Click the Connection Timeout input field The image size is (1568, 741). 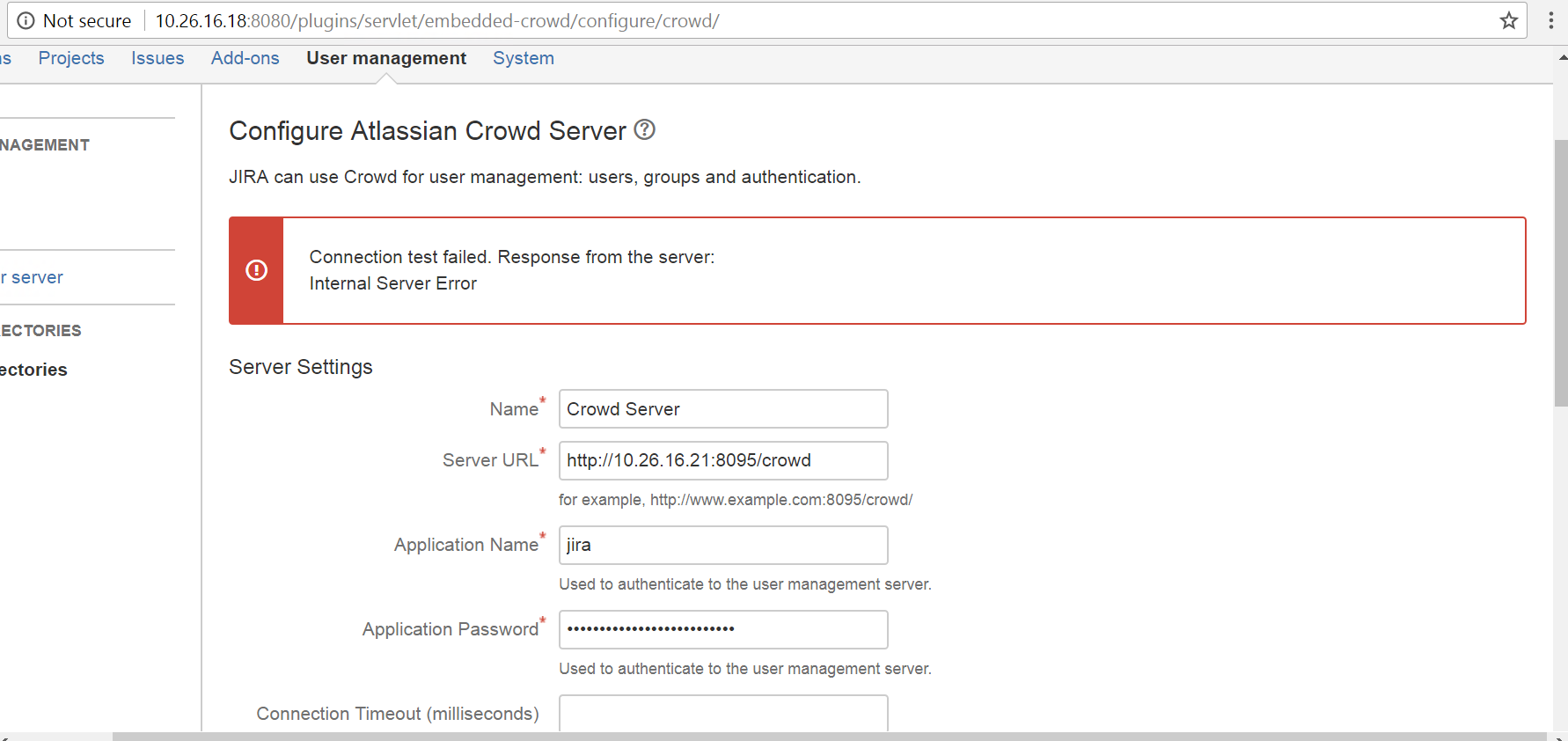pos(723,713)
